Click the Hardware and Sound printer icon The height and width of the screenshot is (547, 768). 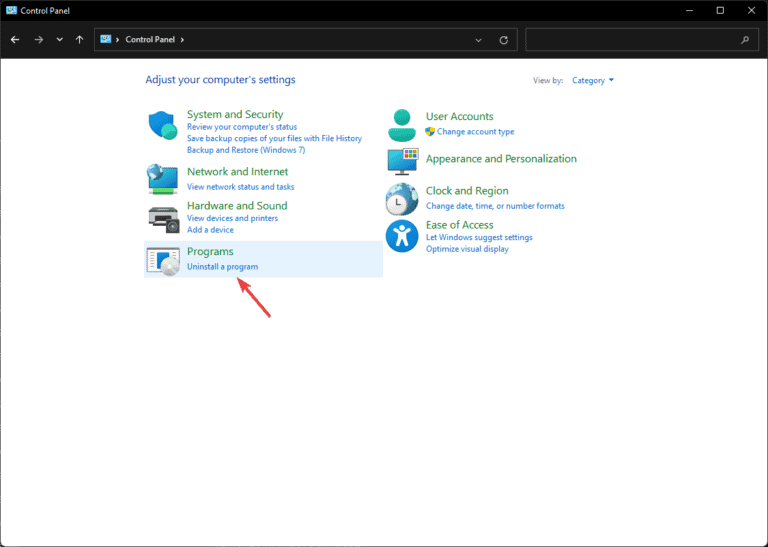162,217
